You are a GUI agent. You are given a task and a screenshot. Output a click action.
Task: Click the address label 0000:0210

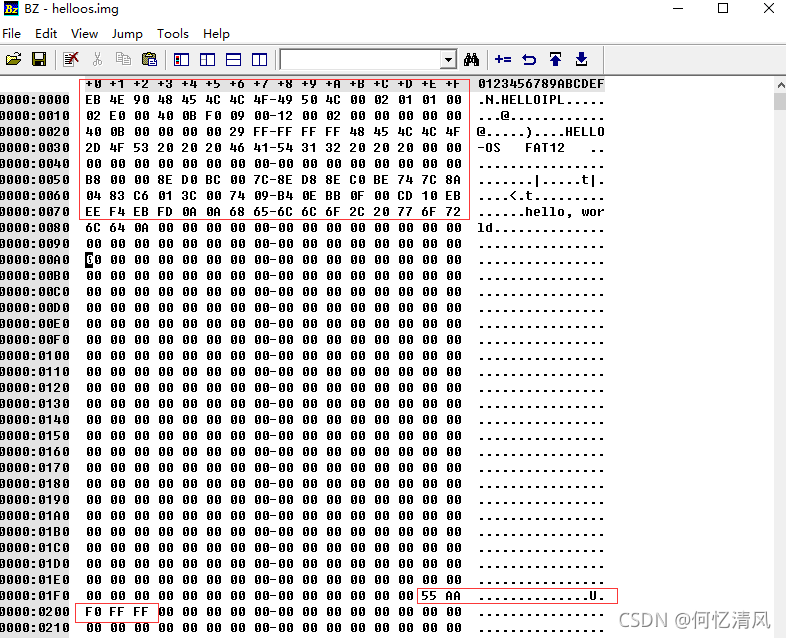pos(35,628)
